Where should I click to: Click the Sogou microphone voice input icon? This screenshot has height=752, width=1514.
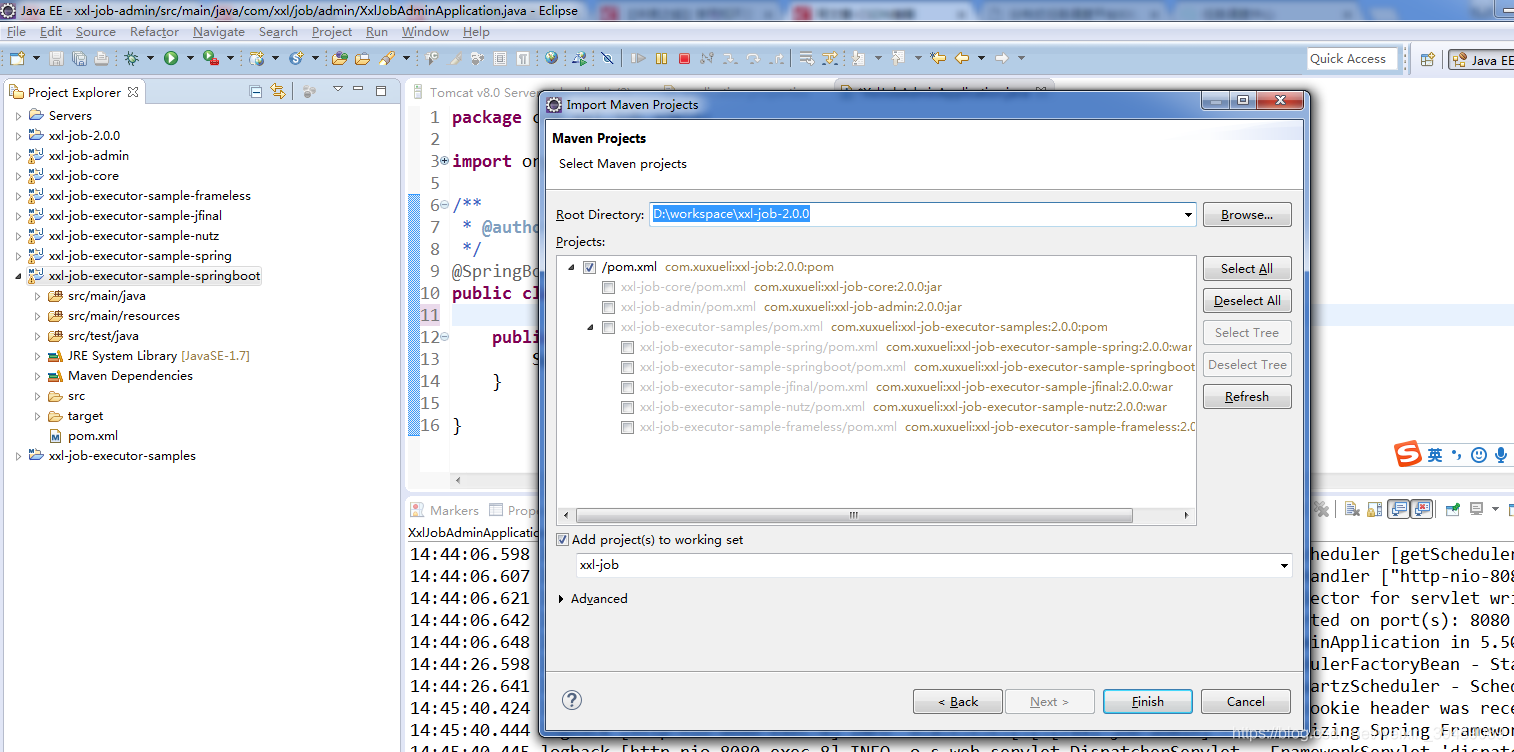pyautogui.click(x=1501, y=455)
